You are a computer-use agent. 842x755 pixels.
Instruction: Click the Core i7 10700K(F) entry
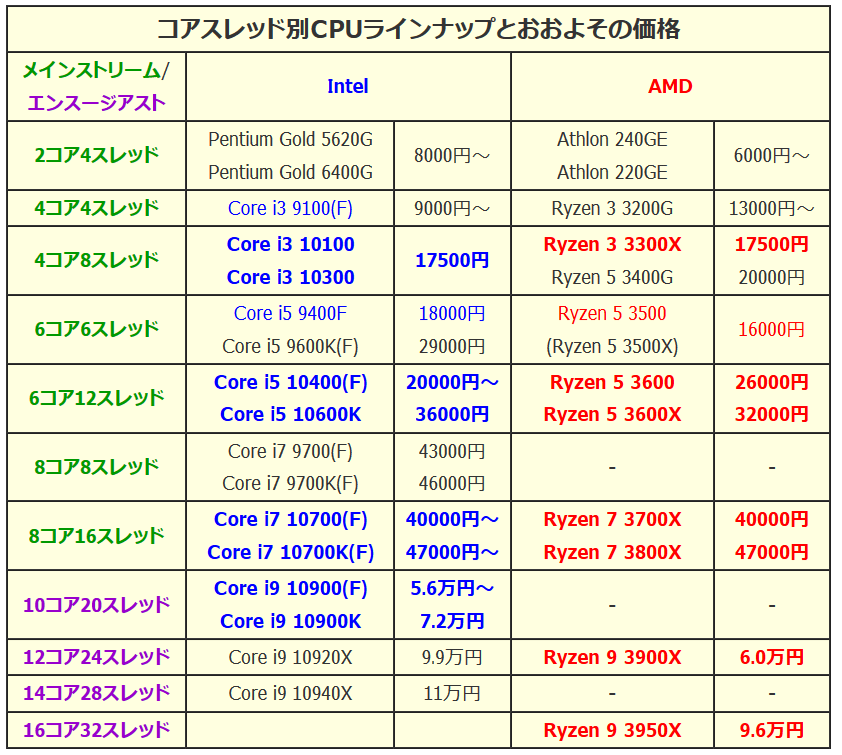point(291,552)
